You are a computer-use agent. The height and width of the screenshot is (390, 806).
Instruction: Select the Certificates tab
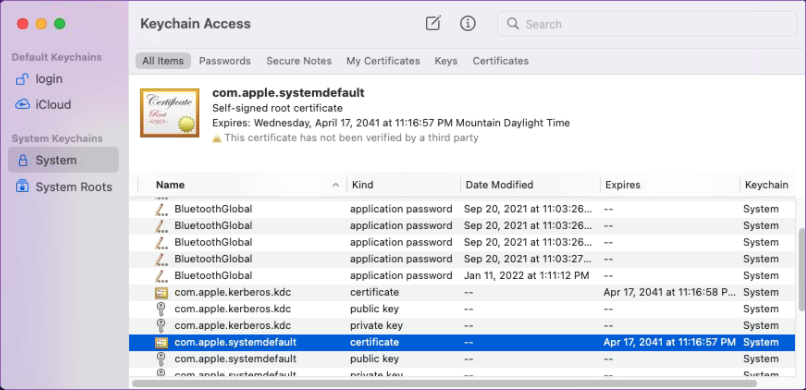501,61
